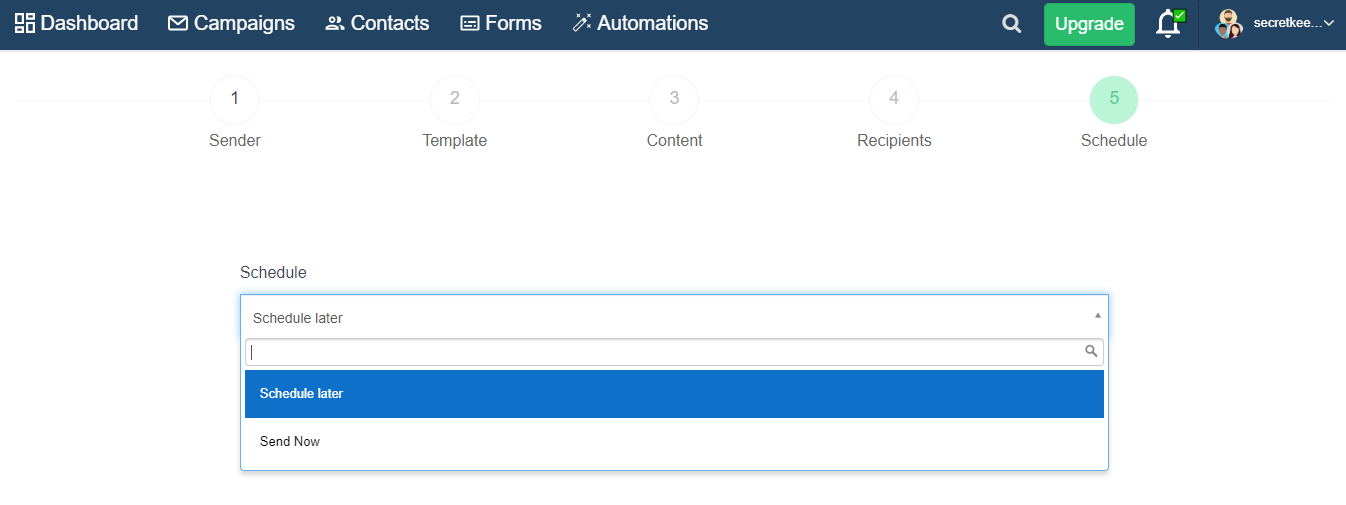The width and height of the screenshot is (1346, 505).
Task: Select step 5 Schedule circle
Action: [1114, 99]
